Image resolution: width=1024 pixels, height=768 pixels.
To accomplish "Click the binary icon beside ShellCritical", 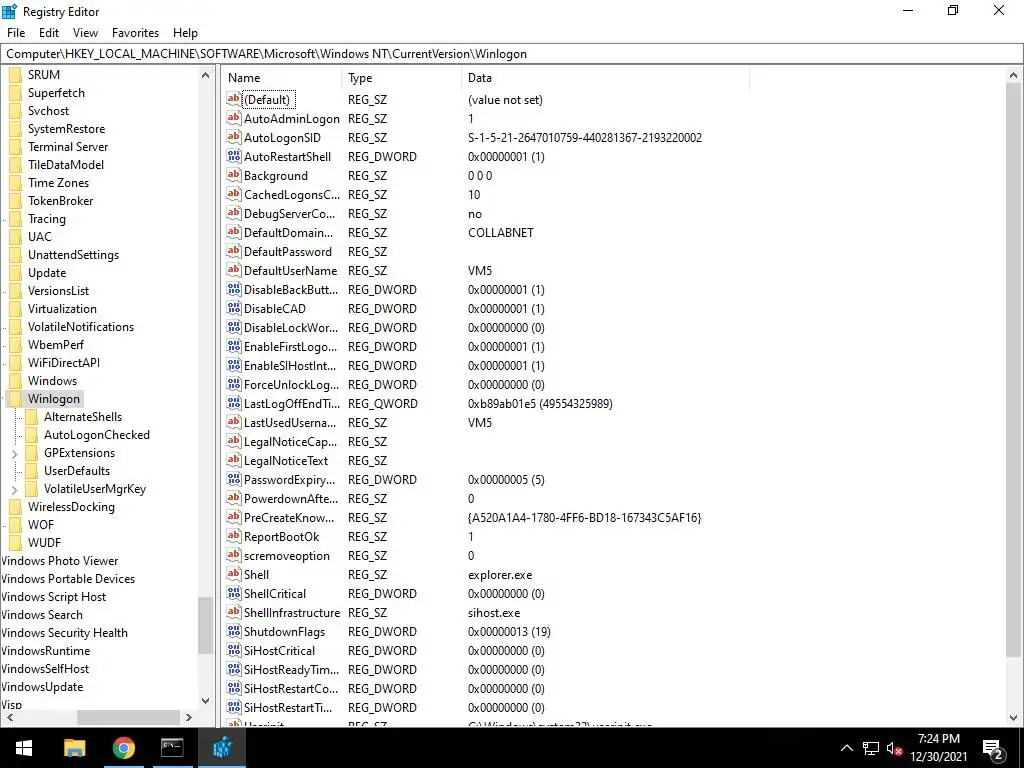I will 234,594.
